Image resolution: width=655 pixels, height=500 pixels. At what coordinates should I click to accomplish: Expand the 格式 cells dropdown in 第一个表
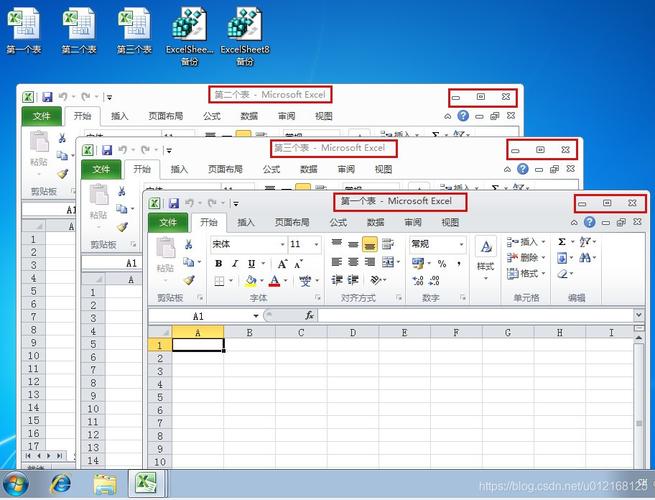[x=543, y=274]
